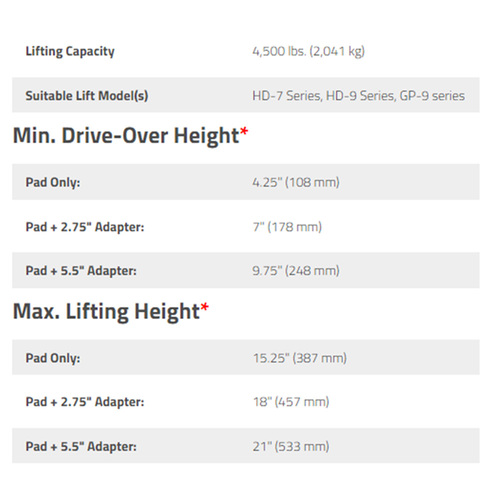Click the Max. Lifting Height heading
Image resolution: width=500 pixels, height=500 pixels.
(106, 311)
